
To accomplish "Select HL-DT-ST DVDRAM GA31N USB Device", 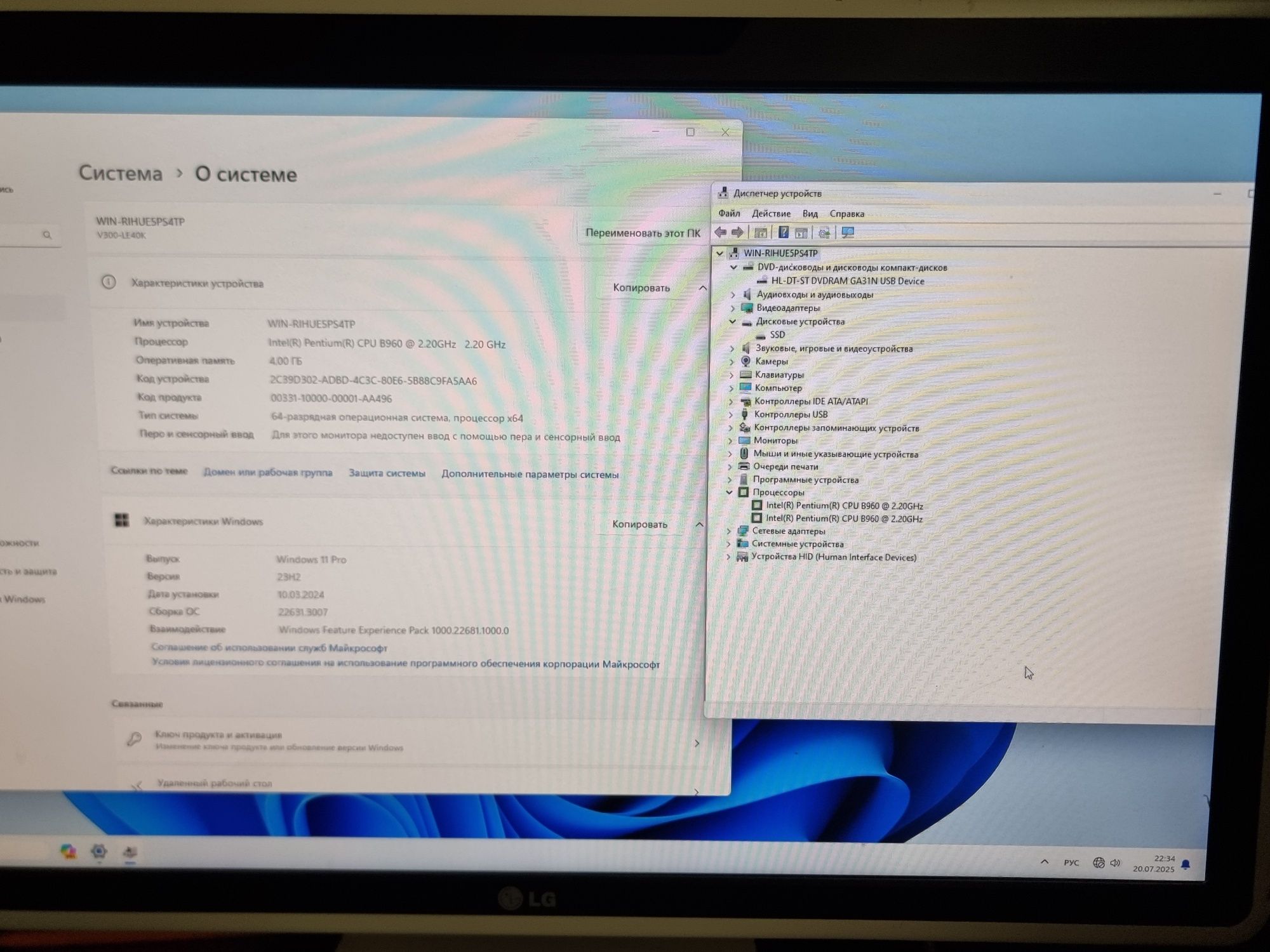I will tap(848, 281).
